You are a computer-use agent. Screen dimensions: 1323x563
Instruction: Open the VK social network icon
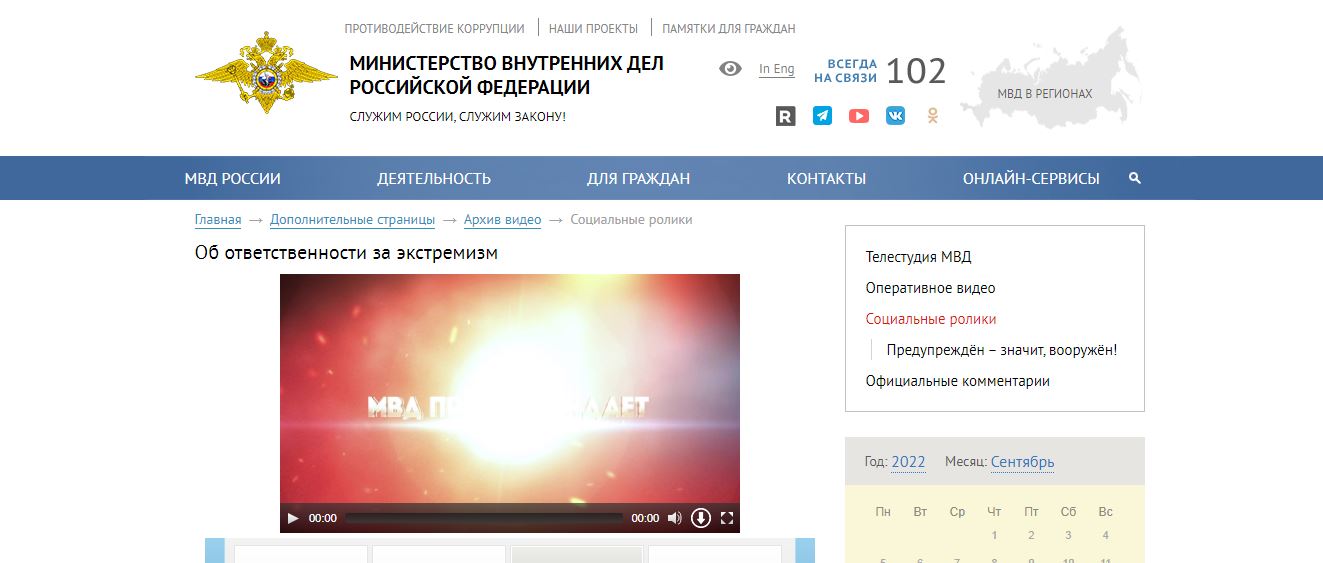[x=895, y=116]
